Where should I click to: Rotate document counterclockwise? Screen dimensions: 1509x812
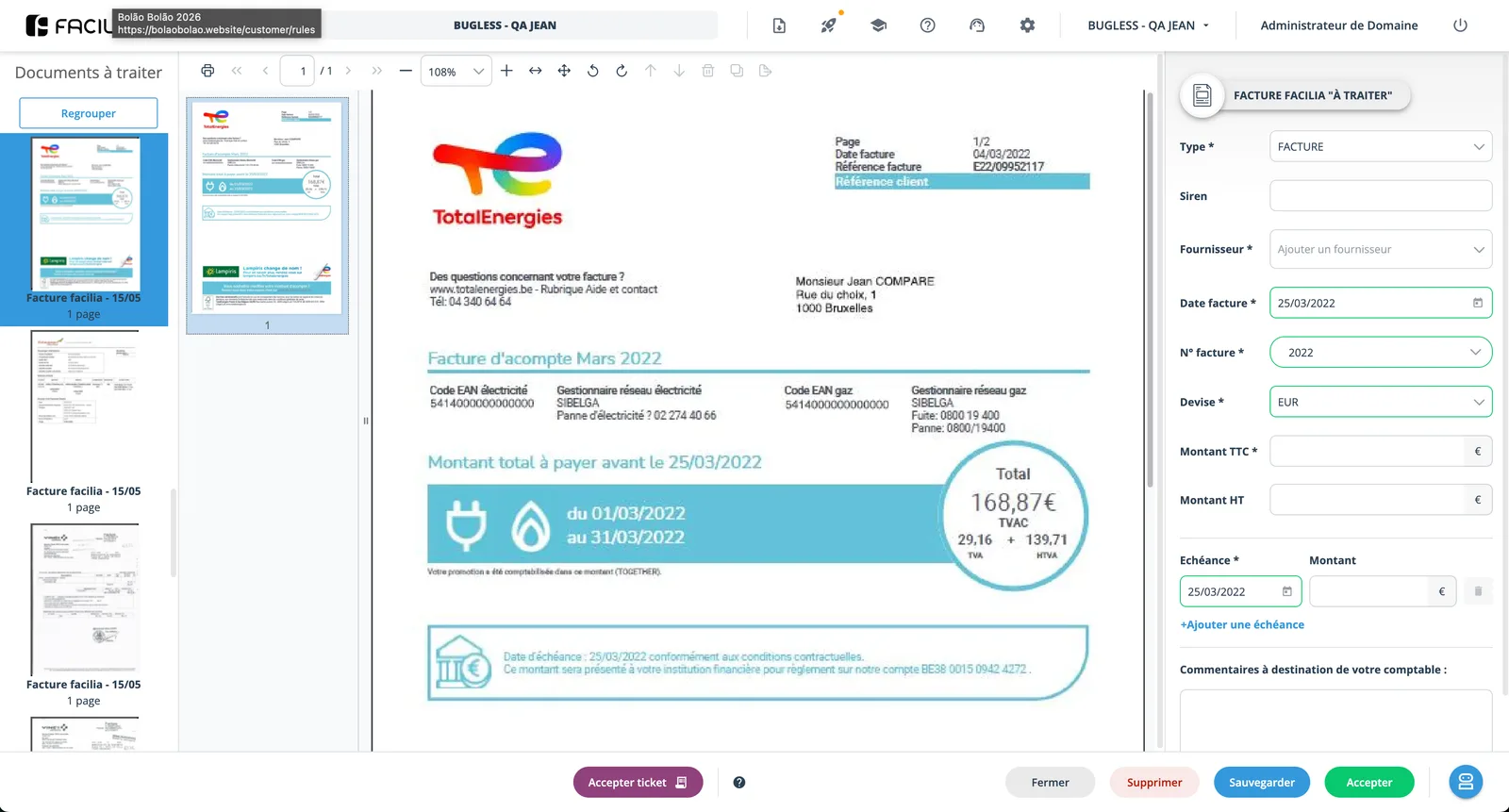click(592, 71)
